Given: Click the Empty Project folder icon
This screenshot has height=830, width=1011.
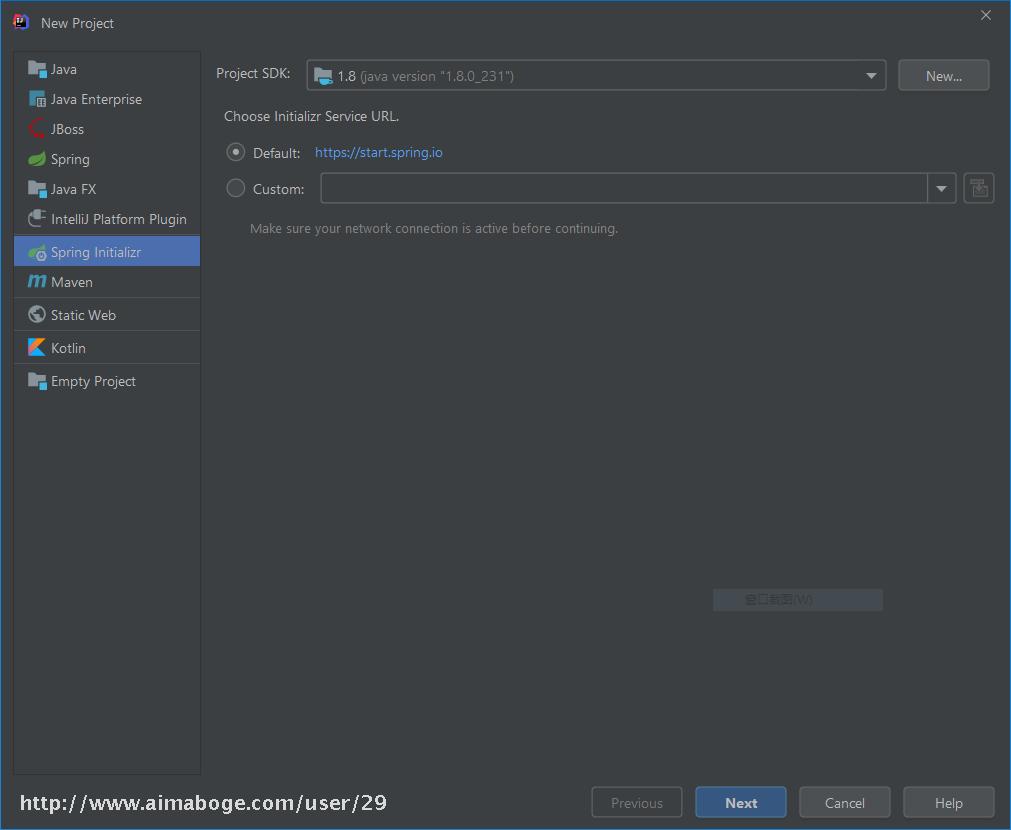Looking at the screenshot, I should click(37, 381).
